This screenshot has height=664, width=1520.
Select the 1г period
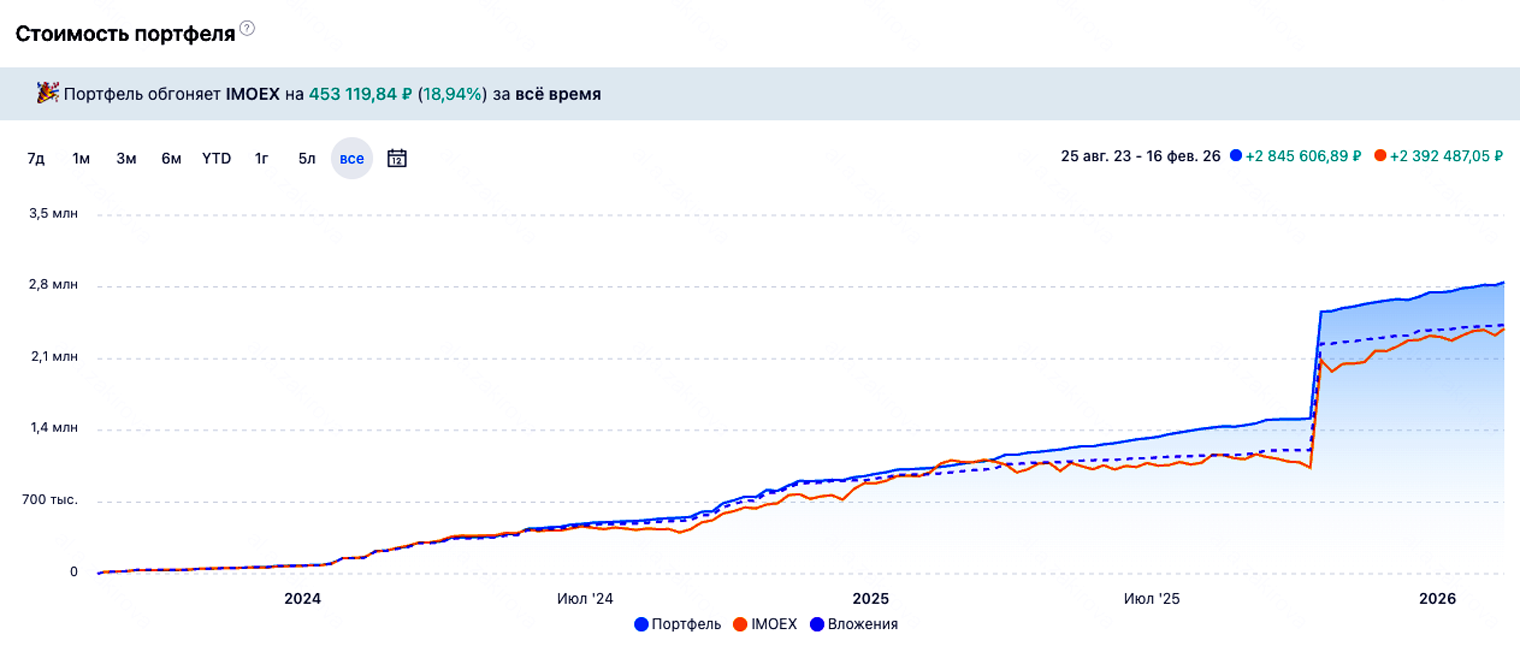point(262,158)
